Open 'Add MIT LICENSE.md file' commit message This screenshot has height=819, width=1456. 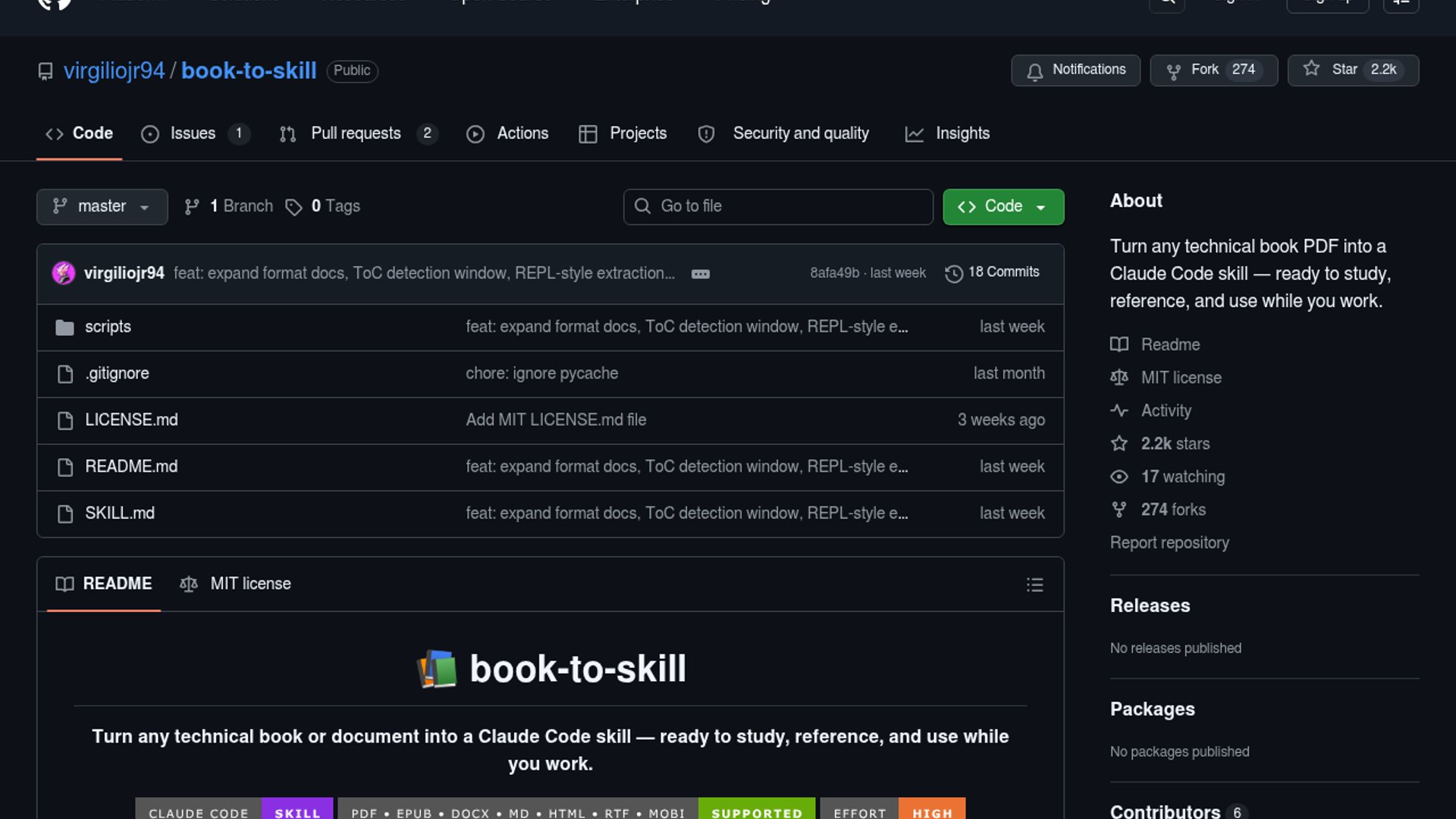(x=556, y=420)
